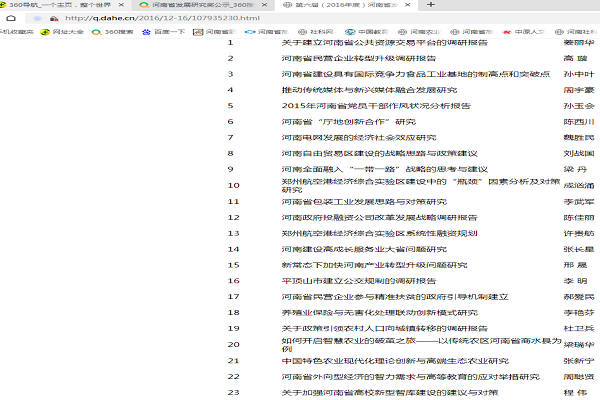The height and width of the screenshot is (400, 600).
Task: Switch to the 360导航 tab
Action: tap(60, 6)
